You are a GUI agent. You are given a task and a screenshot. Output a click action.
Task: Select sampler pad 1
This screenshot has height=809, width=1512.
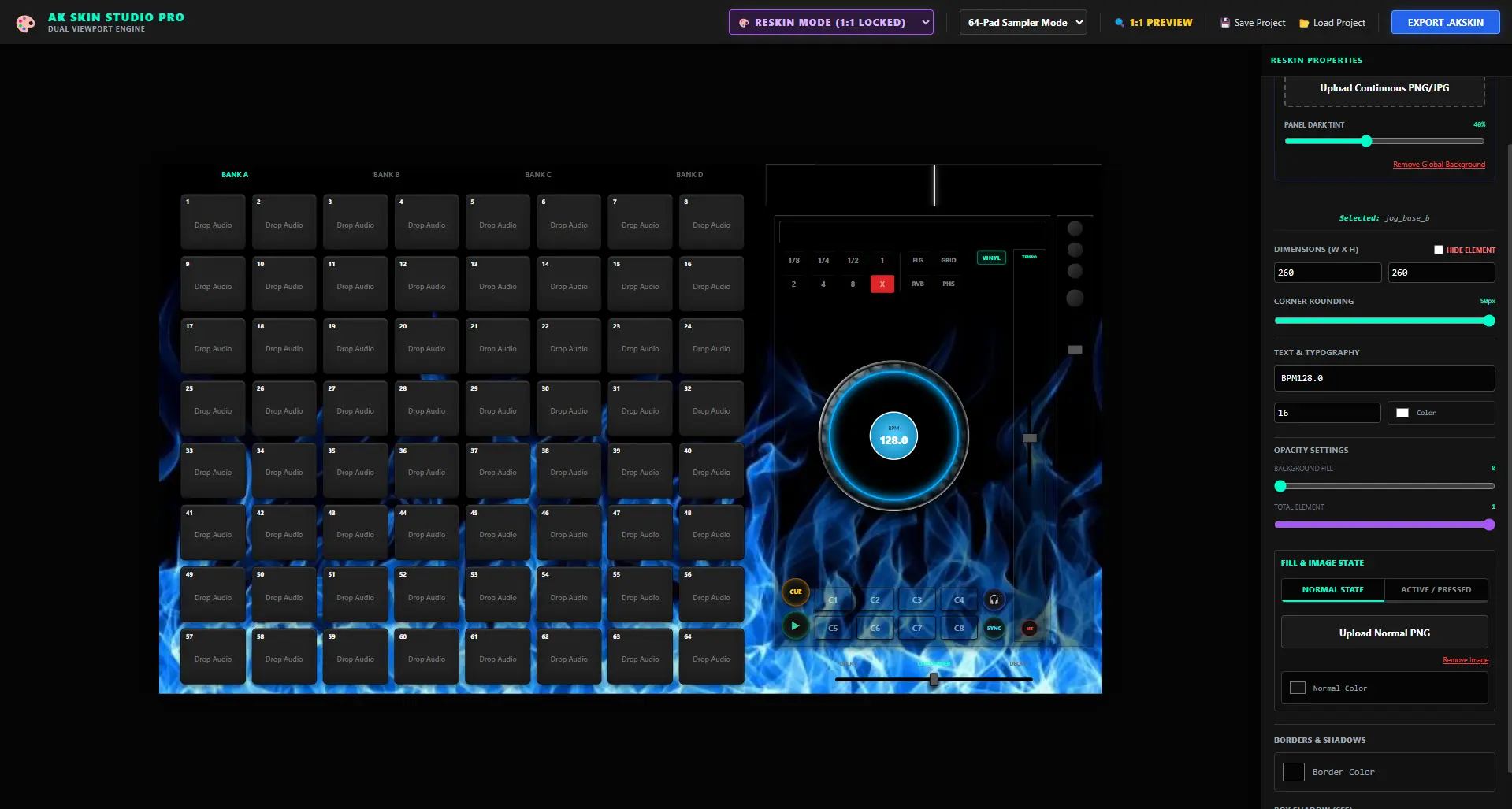click(213, 221)
